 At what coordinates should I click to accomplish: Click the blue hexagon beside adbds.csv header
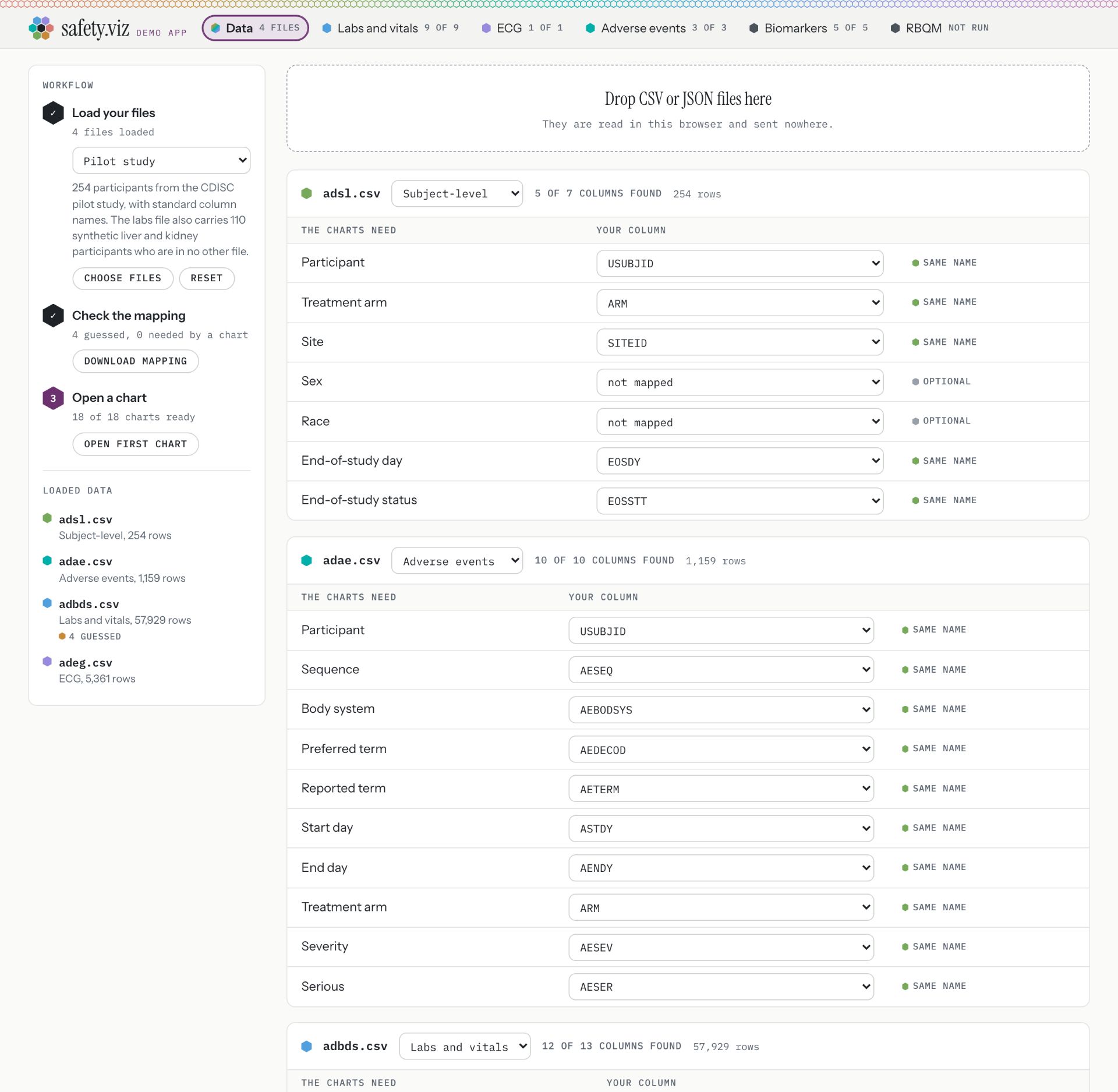307,1046
